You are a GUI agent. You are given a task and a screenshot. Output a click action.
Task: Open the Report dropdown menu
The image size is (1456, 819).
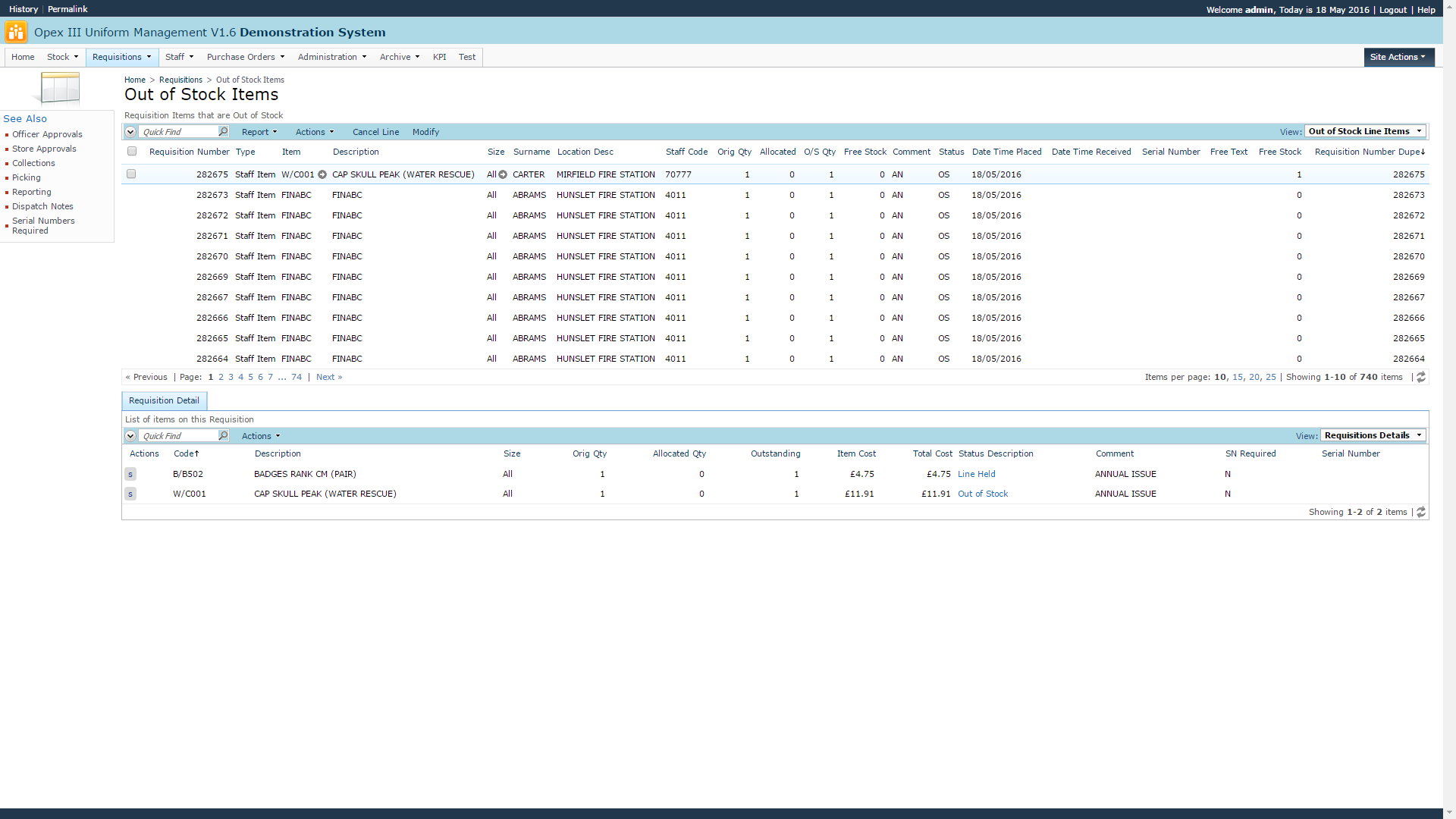click(259, 132)
